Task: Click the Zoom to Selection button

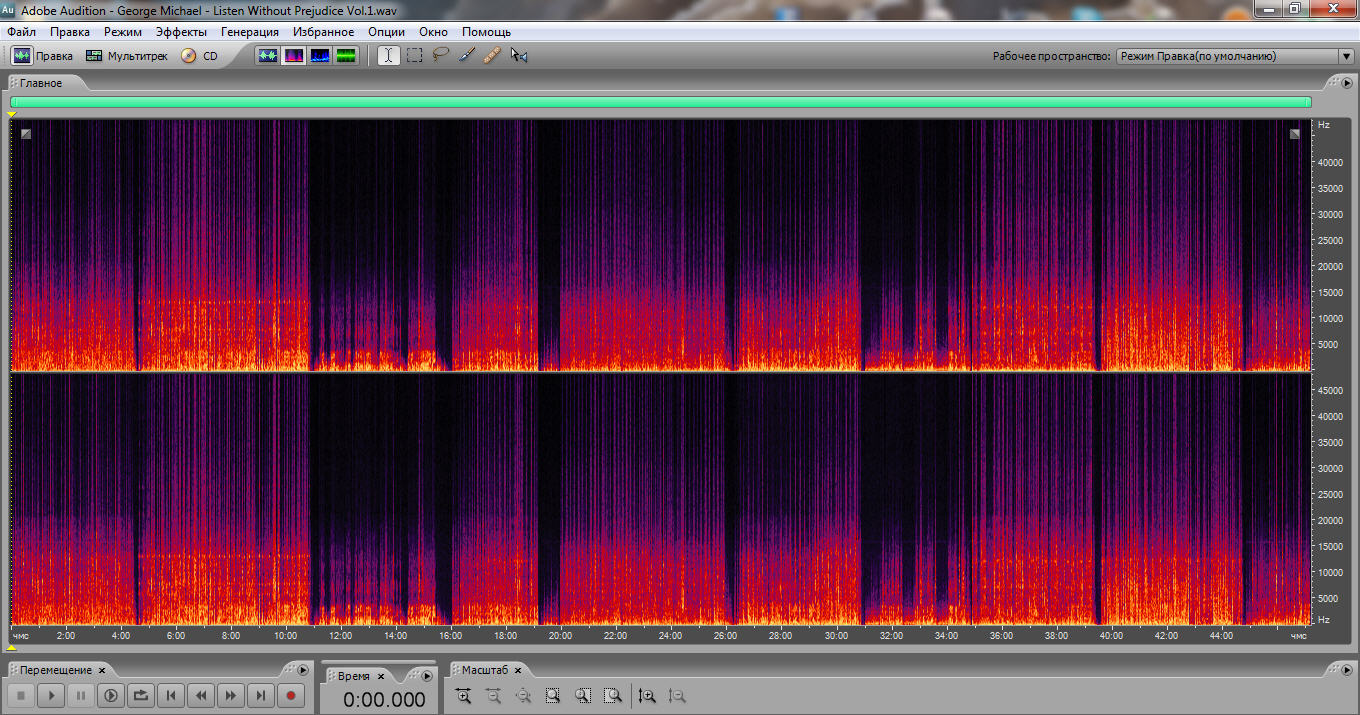Action: [x=553, y=696]
